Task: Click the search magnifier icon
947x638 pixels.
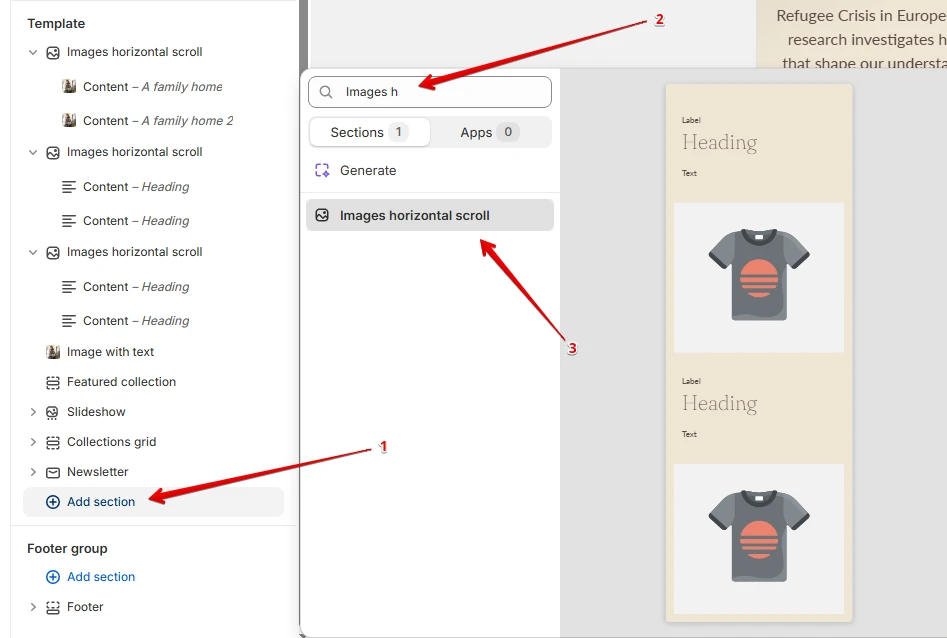Action: (326, 92)
